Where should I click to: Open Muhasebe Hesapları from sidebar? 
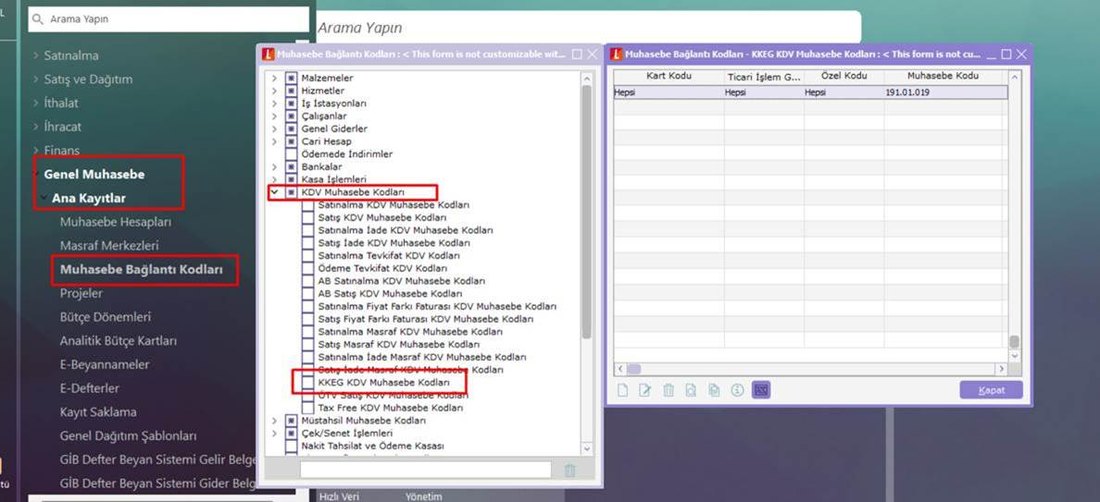116,222
